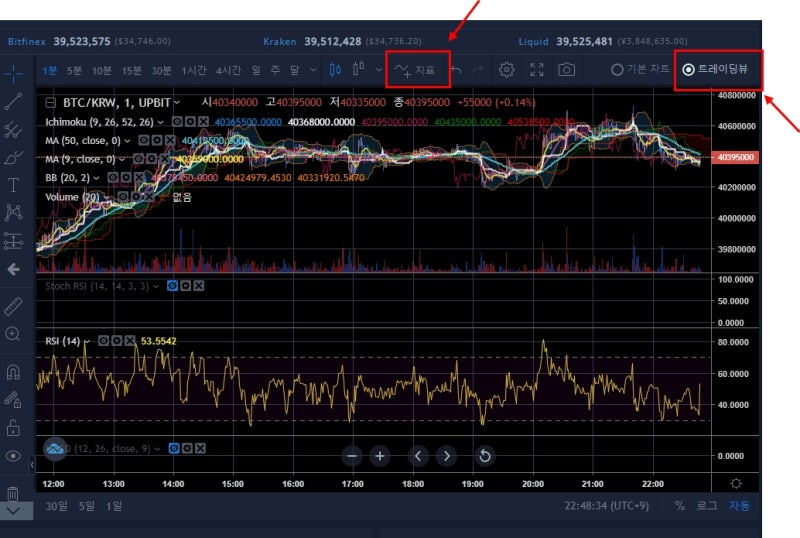Expand the Ichimoku indicator options arrow
The width and height of the screenshot is (800, 538).
coord(160,122)
